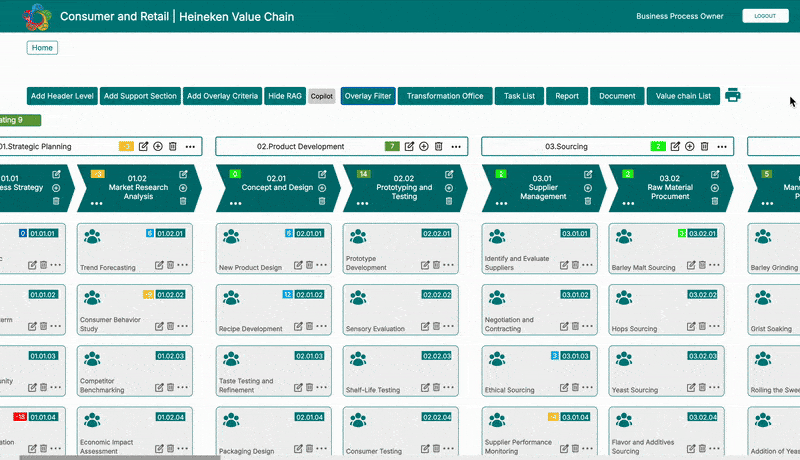Viewport: 800px width, 460px height.
Task: Edit the 01.02 Market Research Analysis step
Action: point(183,174)
